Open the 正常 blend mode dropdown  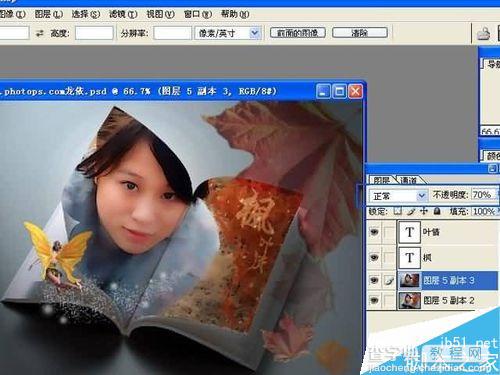[x=422, y=195]
